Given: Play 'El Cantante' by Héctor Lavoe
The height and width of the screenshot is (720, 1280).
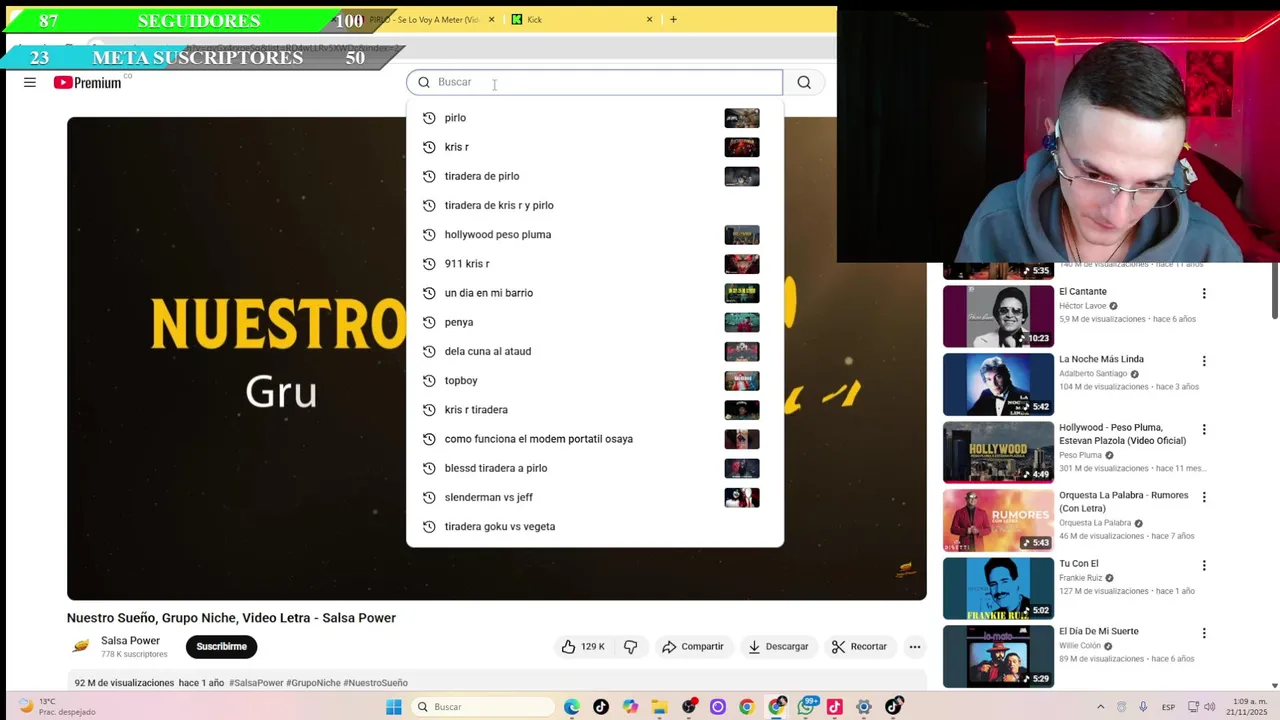Looking at the screenshot, I should tap(998, 316).
